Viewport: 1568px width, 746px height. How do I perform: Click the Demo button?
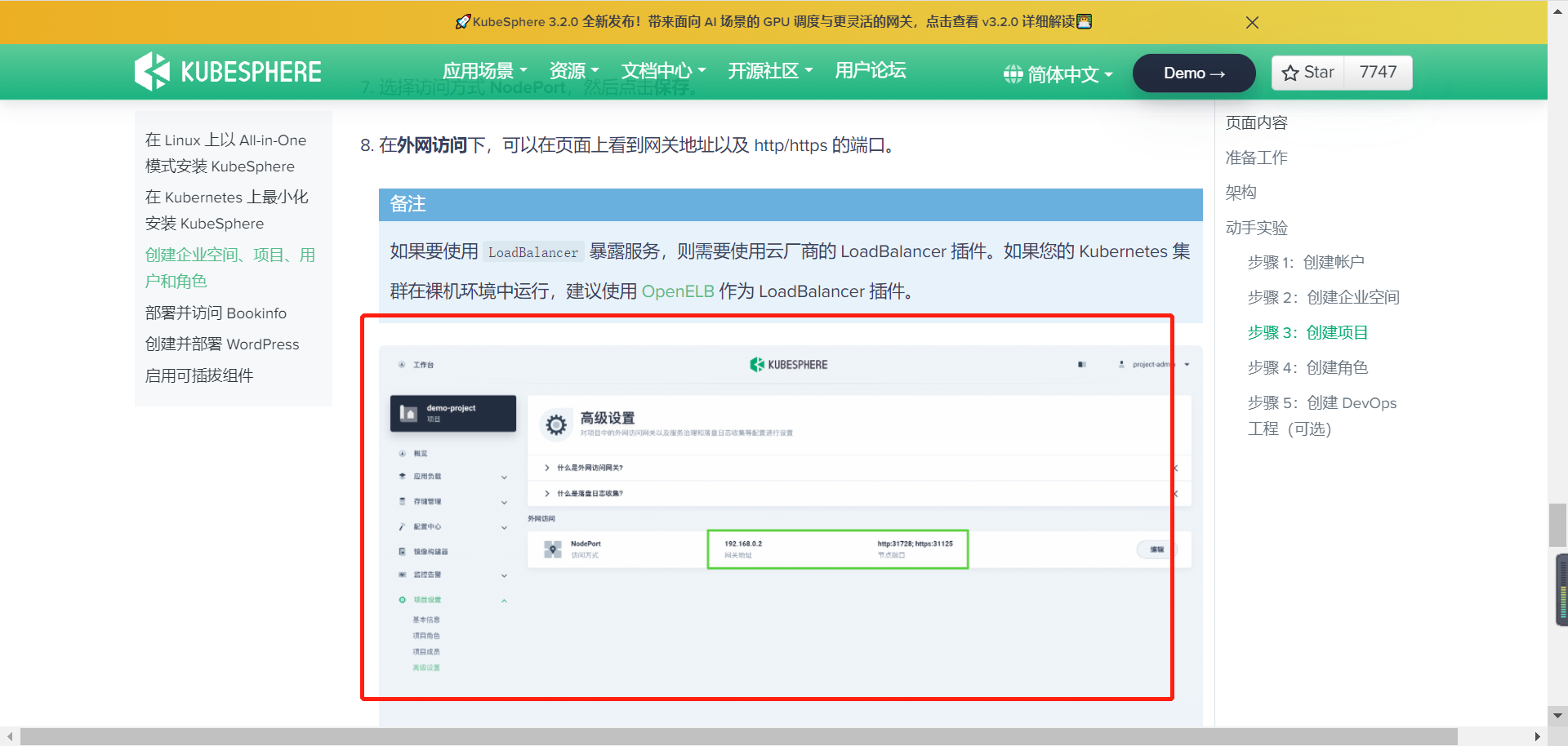click(x=1194, y=73)
